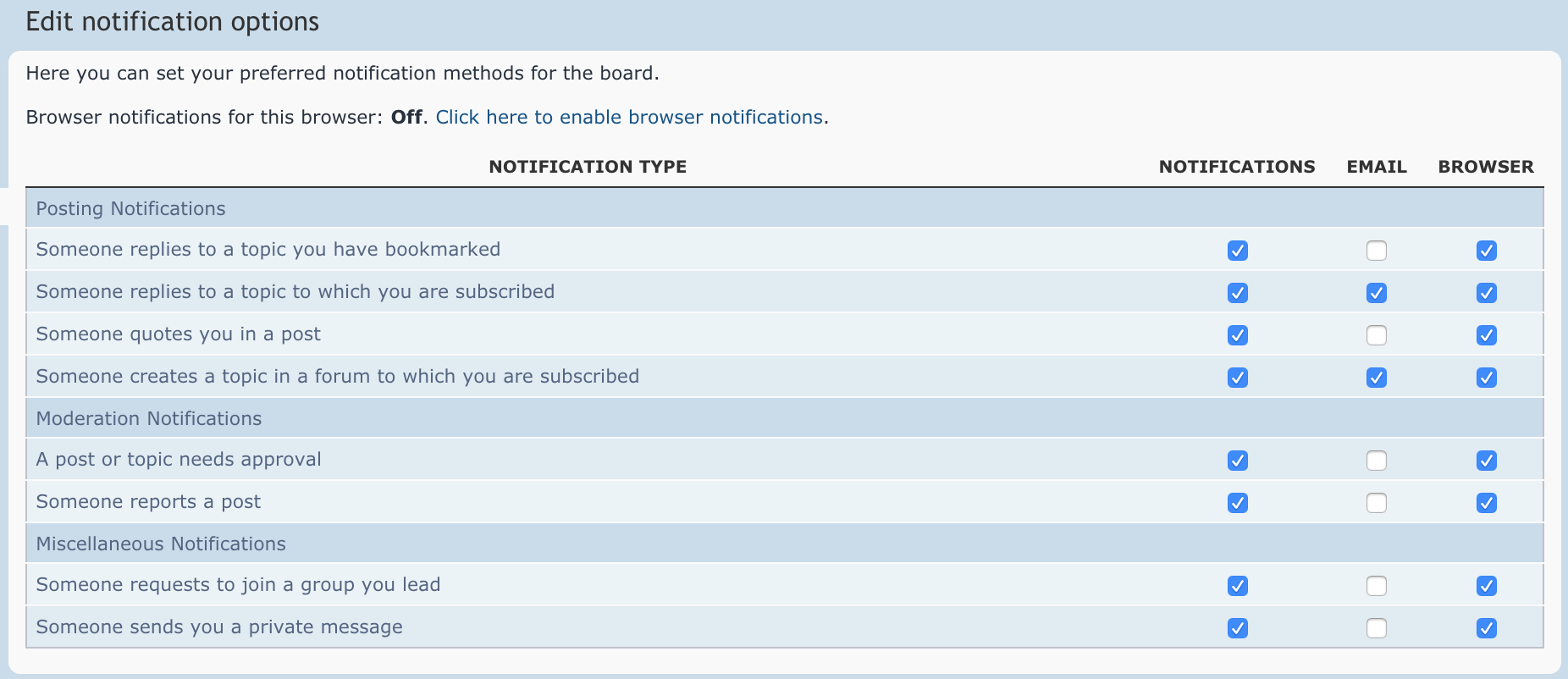Enable email notifications when someone quotes you
This screenshot has height=679, width=1568.
point(1377,334)
